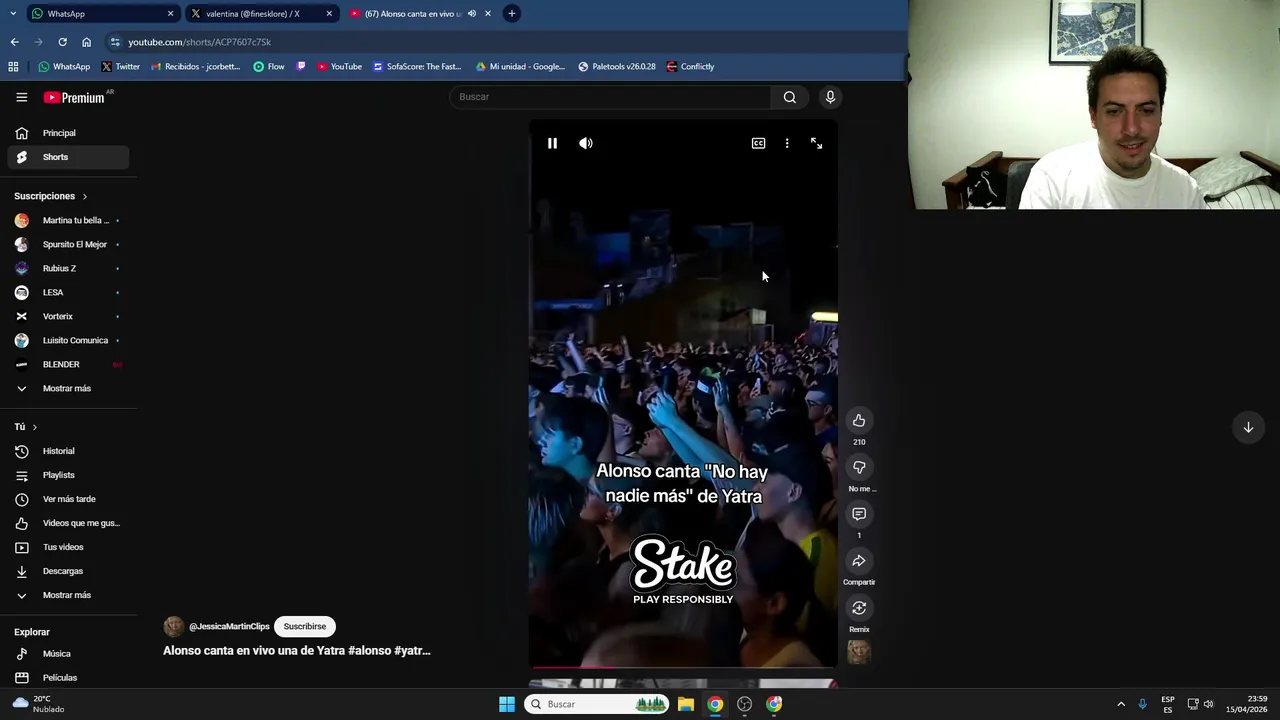Open the browser home page
The height and width of the screenshot is (720, 1280).
click(86, 42)
